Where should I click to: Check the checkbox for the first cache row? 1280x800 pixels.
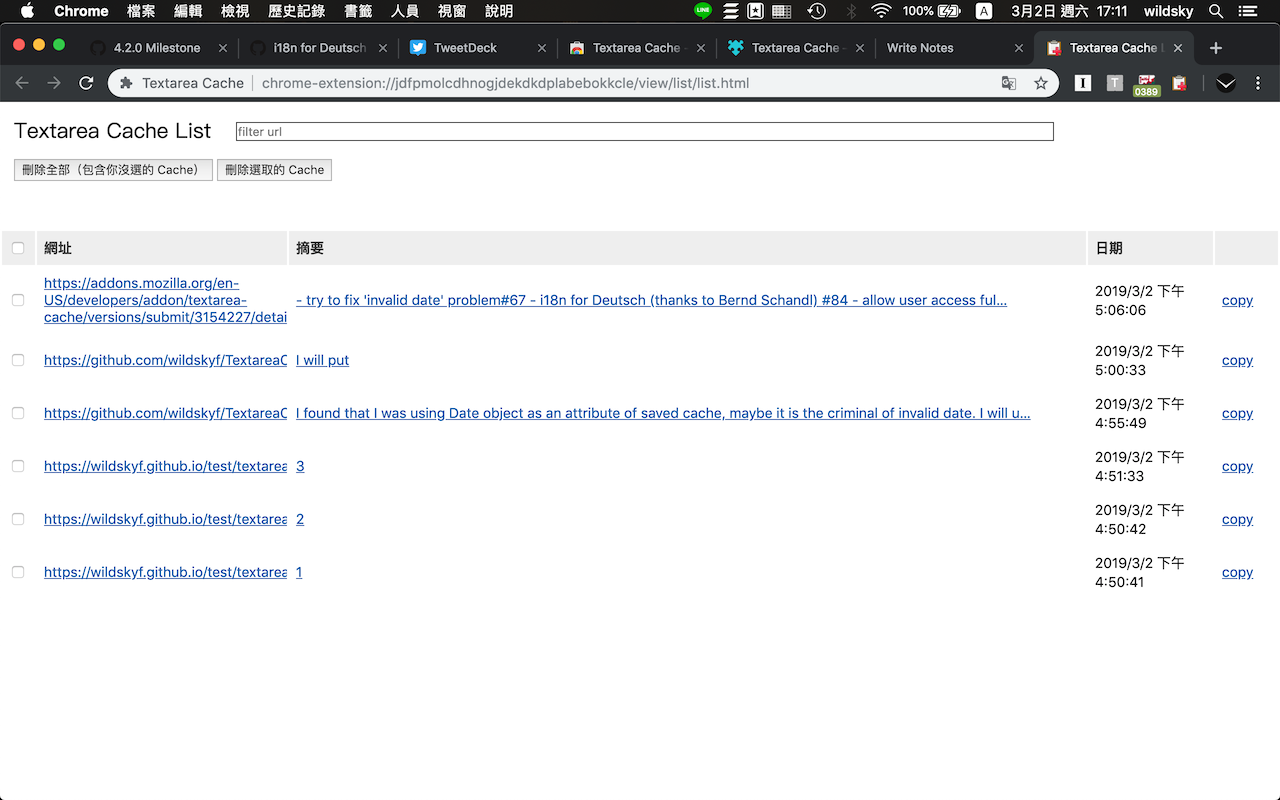click(18, 300)
